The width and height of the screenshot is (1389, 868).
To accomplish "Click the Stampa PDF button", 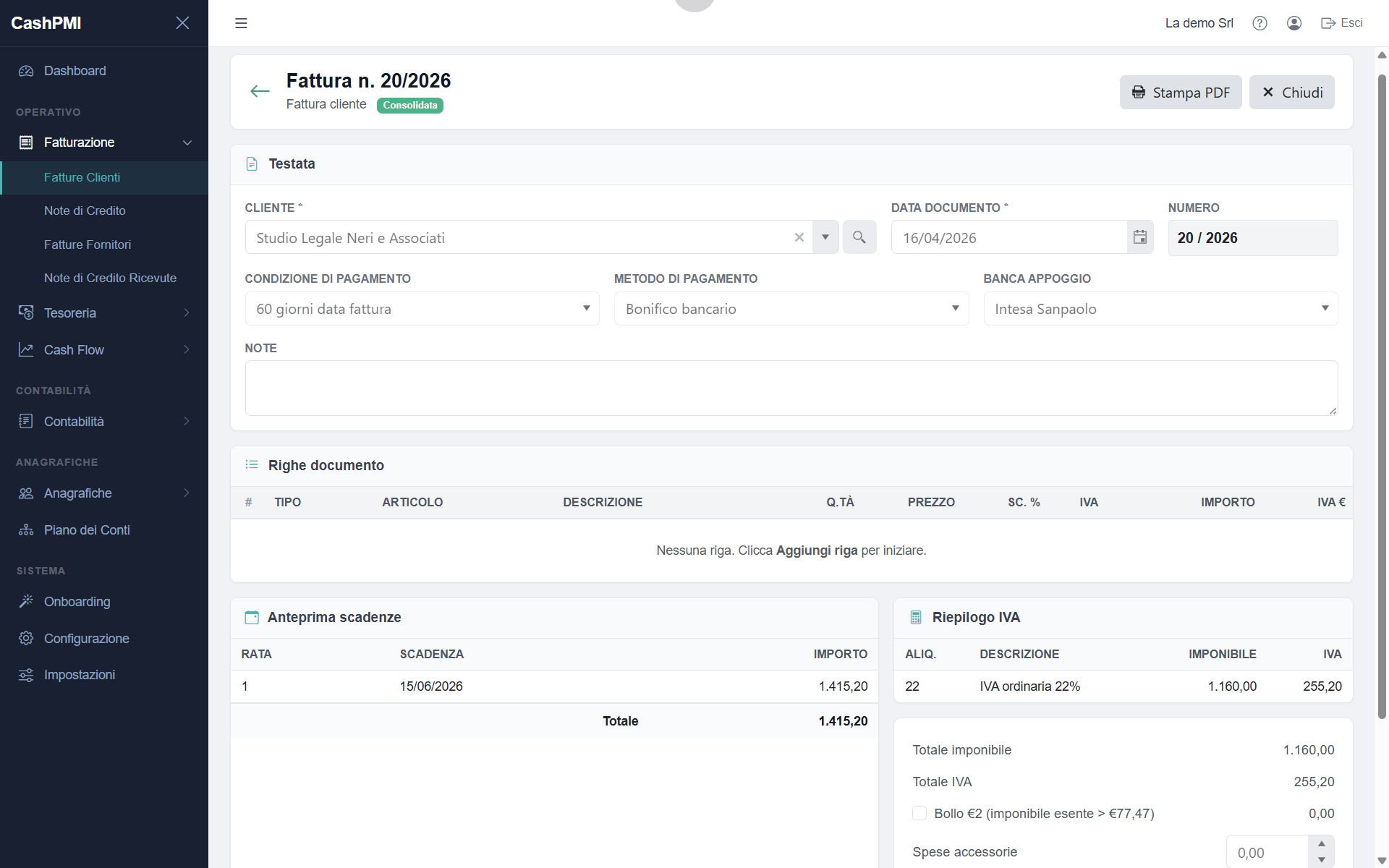I will (1181, 93).
